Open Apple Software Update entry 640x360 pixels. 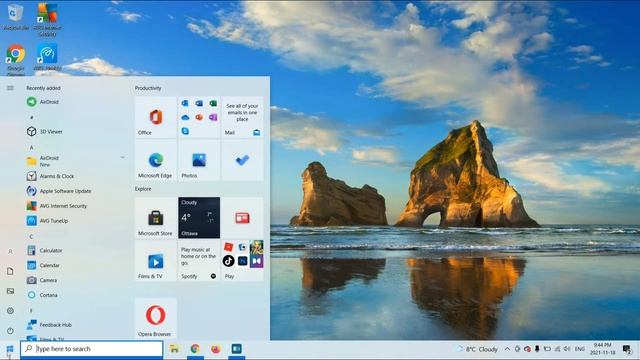pyautogui.click(x=76, y=191)
